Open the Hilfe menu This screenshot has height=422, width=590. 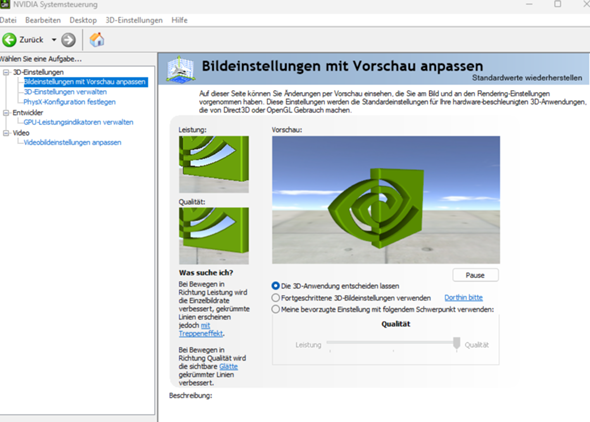tap(179, 20)
